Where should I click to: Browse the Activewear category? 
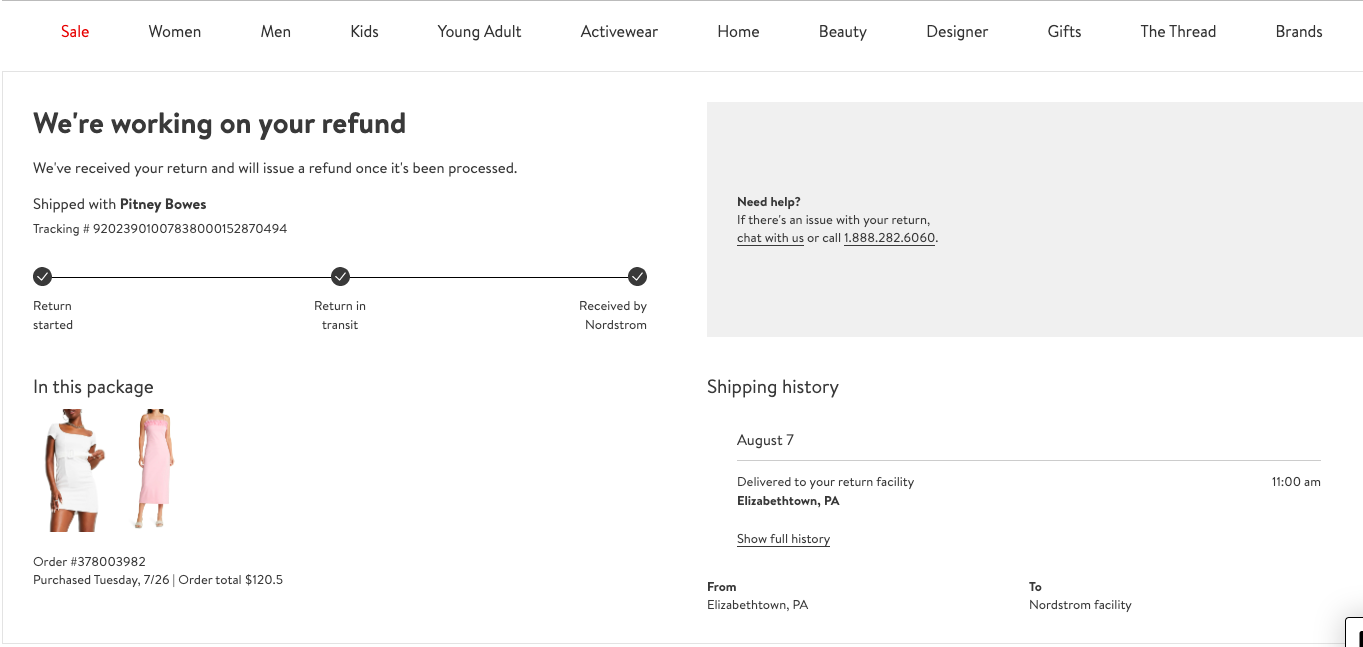pyautogui.click(x=619, y=32)
